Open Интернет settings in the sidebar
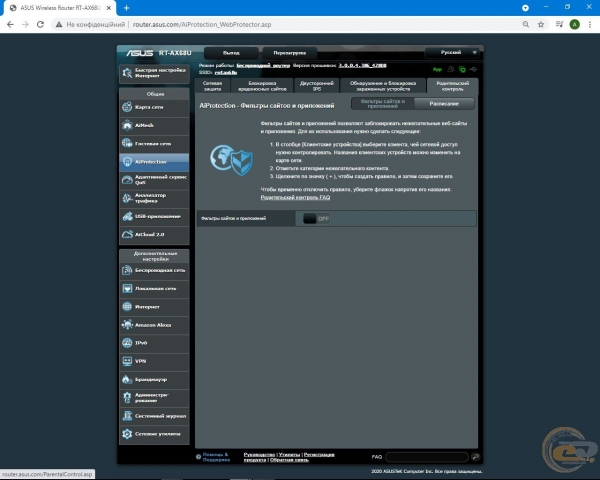The height and width of the screenshot is (480, 600). [x=154, y=307]
